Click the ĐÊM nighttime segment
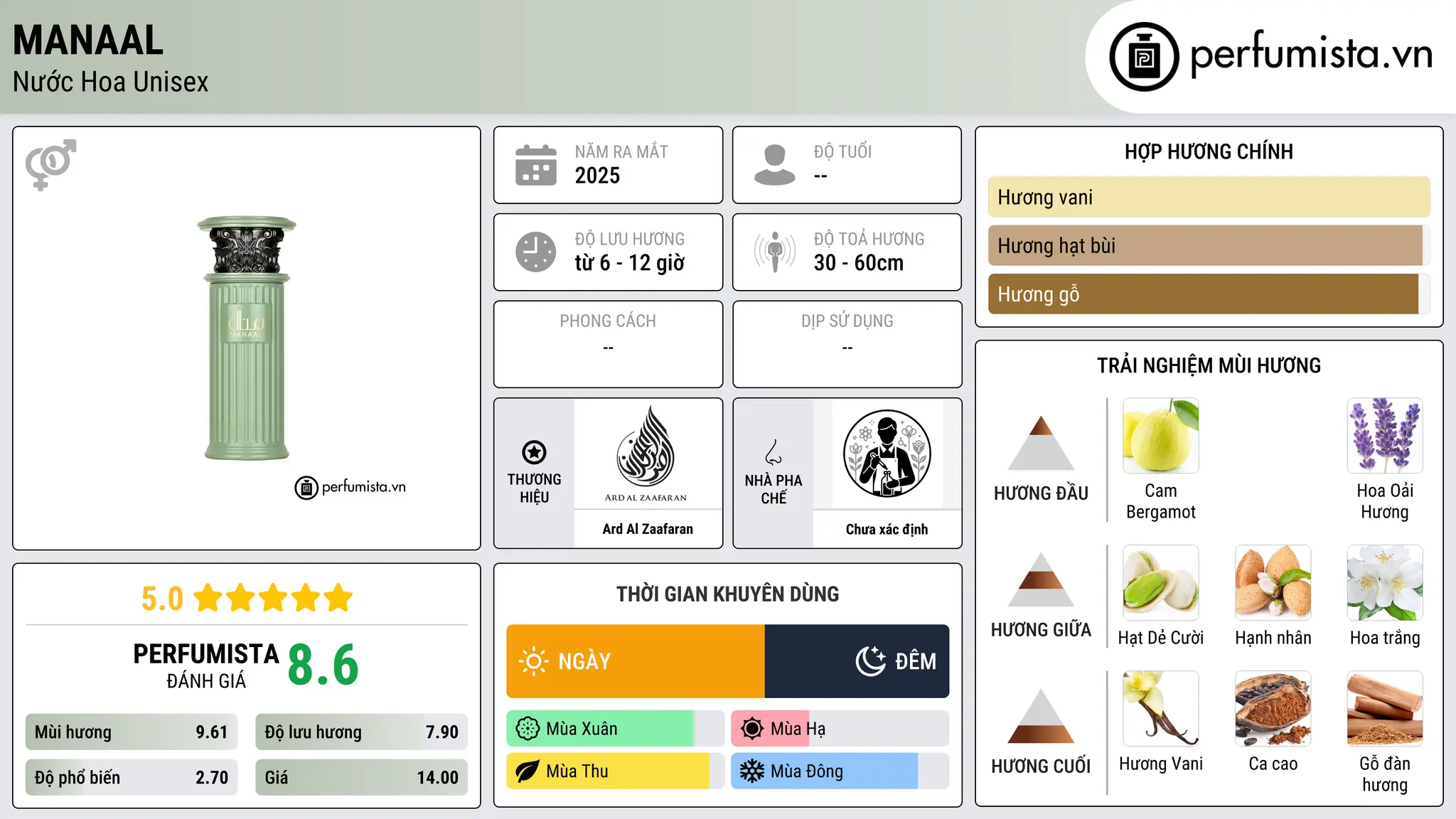 click(857, 661)
